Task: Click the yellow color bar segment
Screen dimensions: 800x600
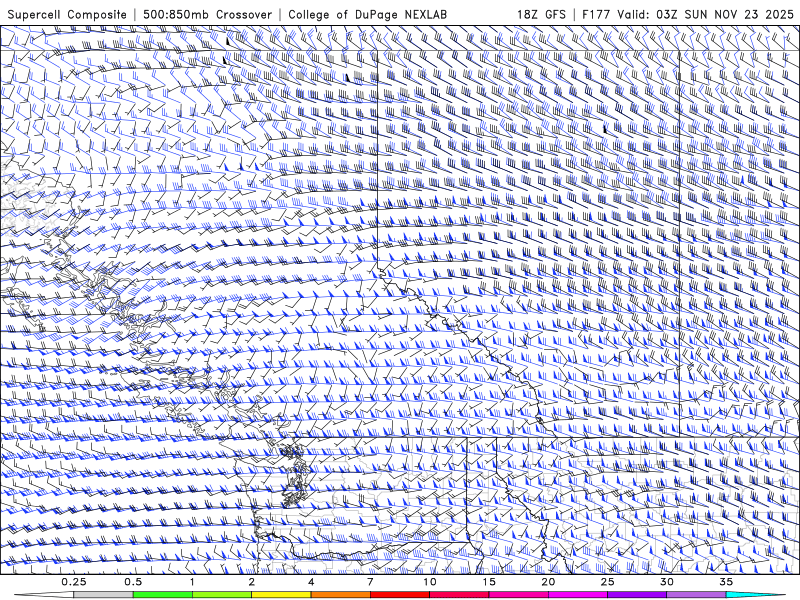Action: (x=281, y=595)
